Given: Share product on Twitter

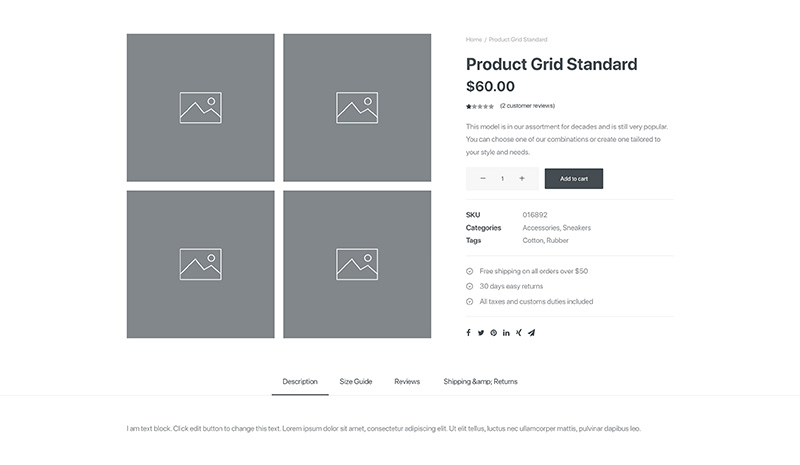Looking at the screenshot, I should [x=481, y=333].
